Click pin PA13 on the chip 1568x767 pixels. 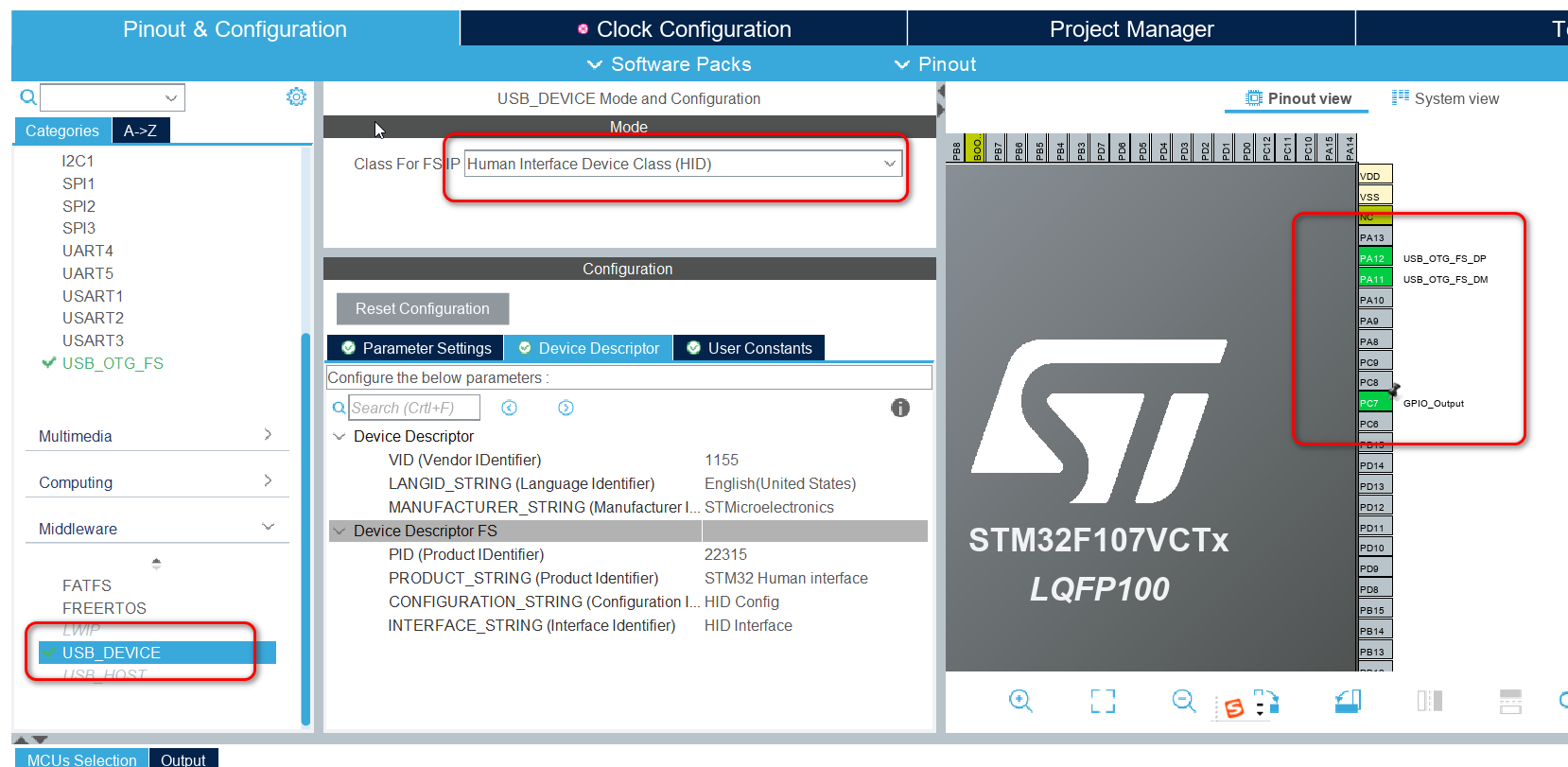click(x=1374, y=237)
